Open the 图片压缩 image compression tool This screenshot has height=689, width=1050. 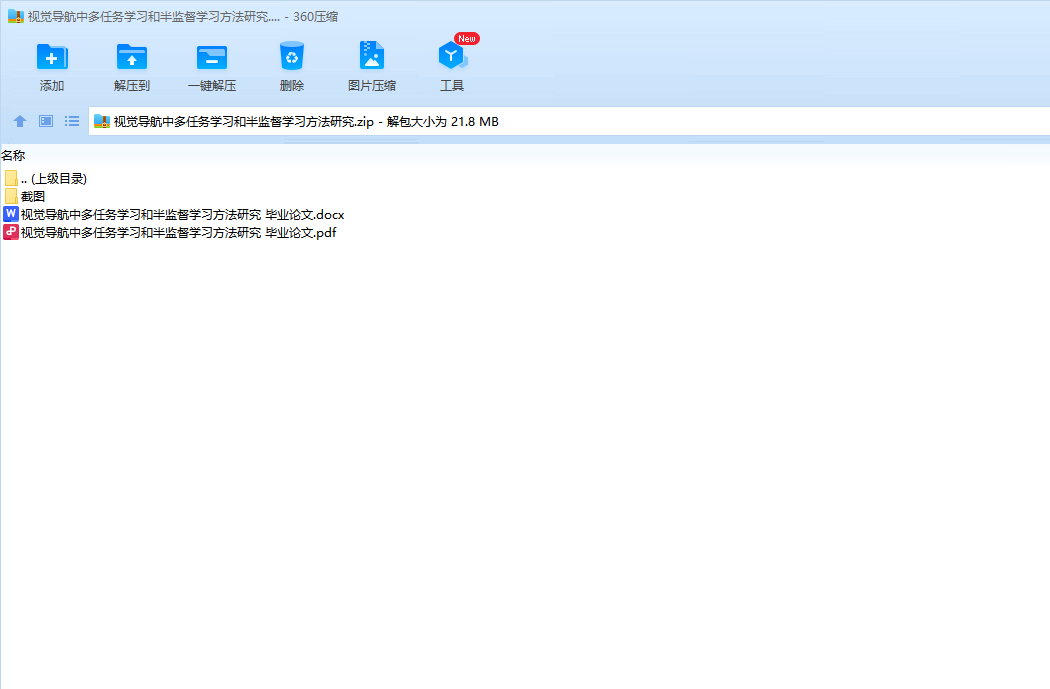pos(372,56)
